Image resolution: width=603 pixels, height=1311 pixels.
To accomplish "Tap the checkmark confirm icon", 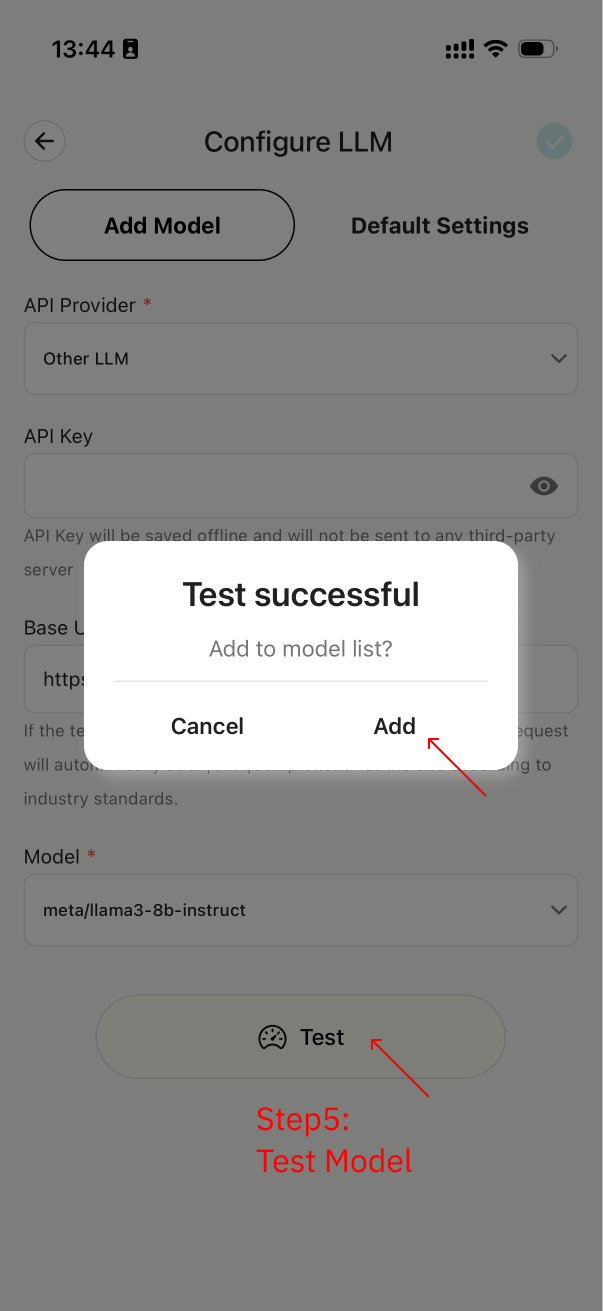I will pyautogui.click(x=554, y=142).
